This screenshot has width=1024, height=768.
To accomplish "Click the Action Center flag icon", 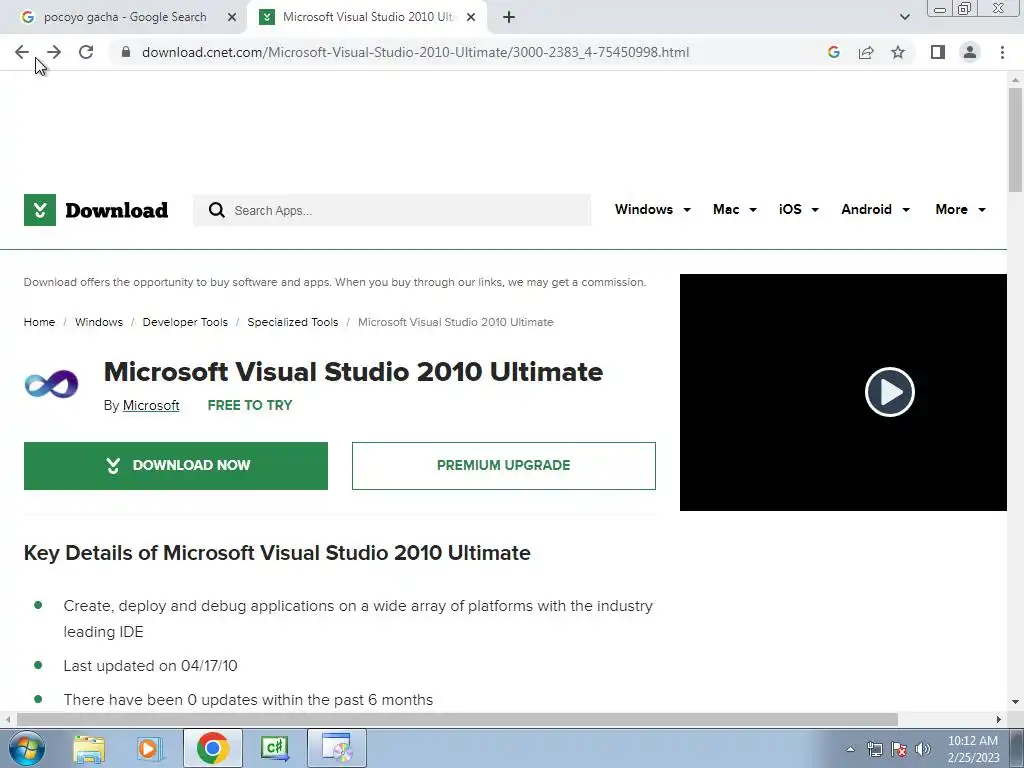I will click(899, 749).
